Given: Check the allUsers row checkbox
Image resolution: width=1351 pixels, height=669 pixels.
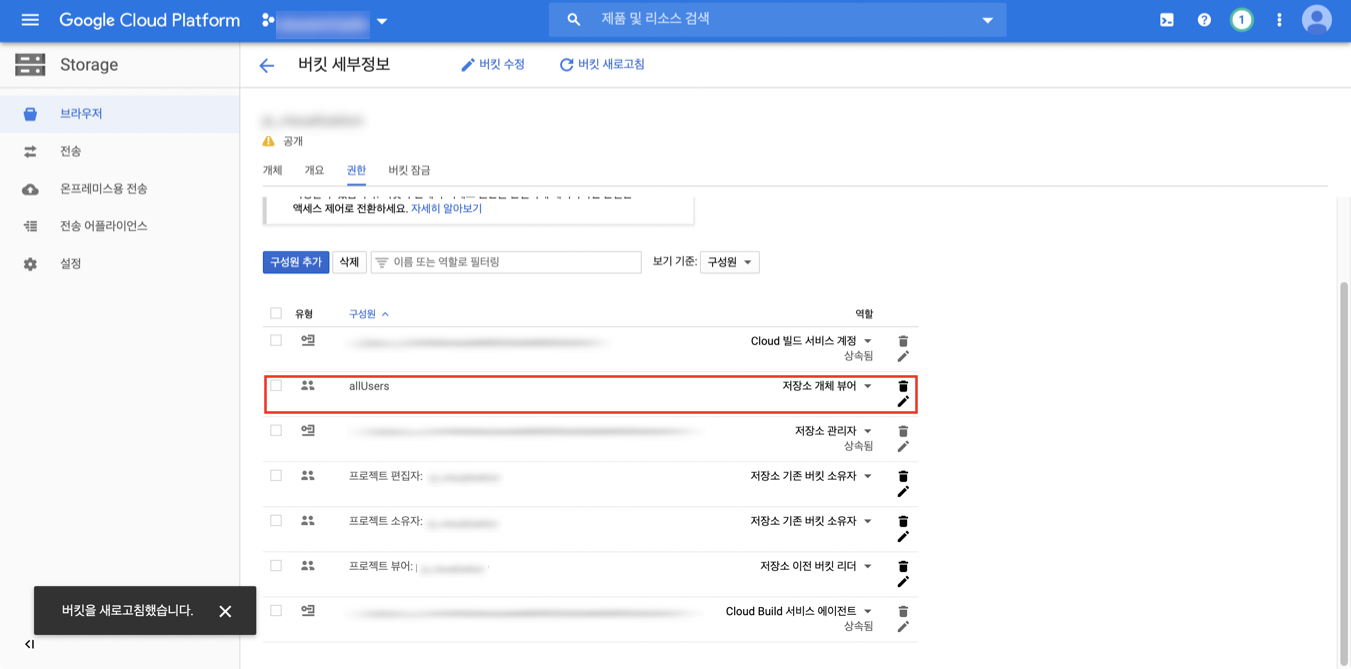Looking at the screenshot, I should pos(276,386).
